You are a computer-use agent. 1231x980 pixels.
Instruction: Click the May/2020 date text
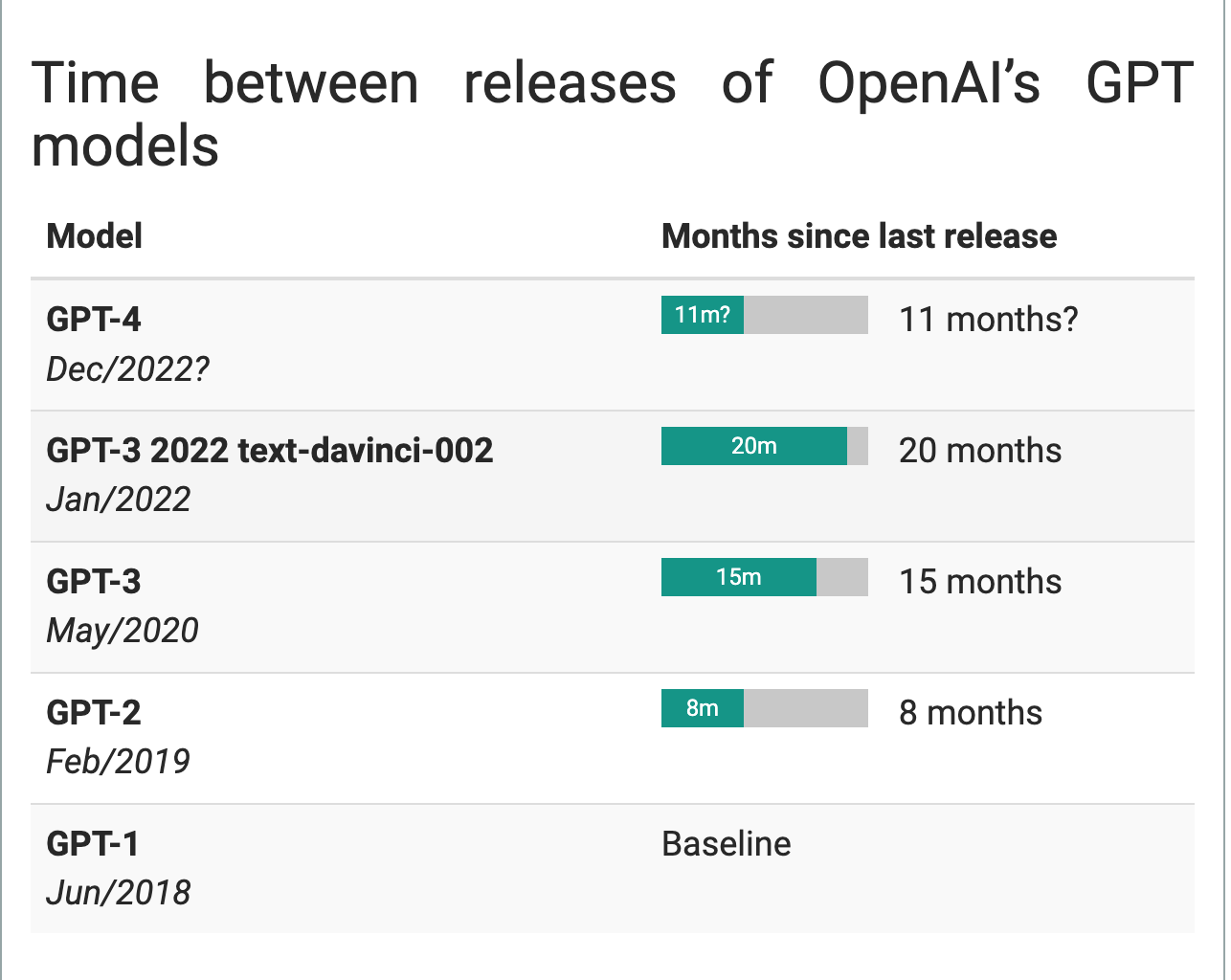point(123,631)
